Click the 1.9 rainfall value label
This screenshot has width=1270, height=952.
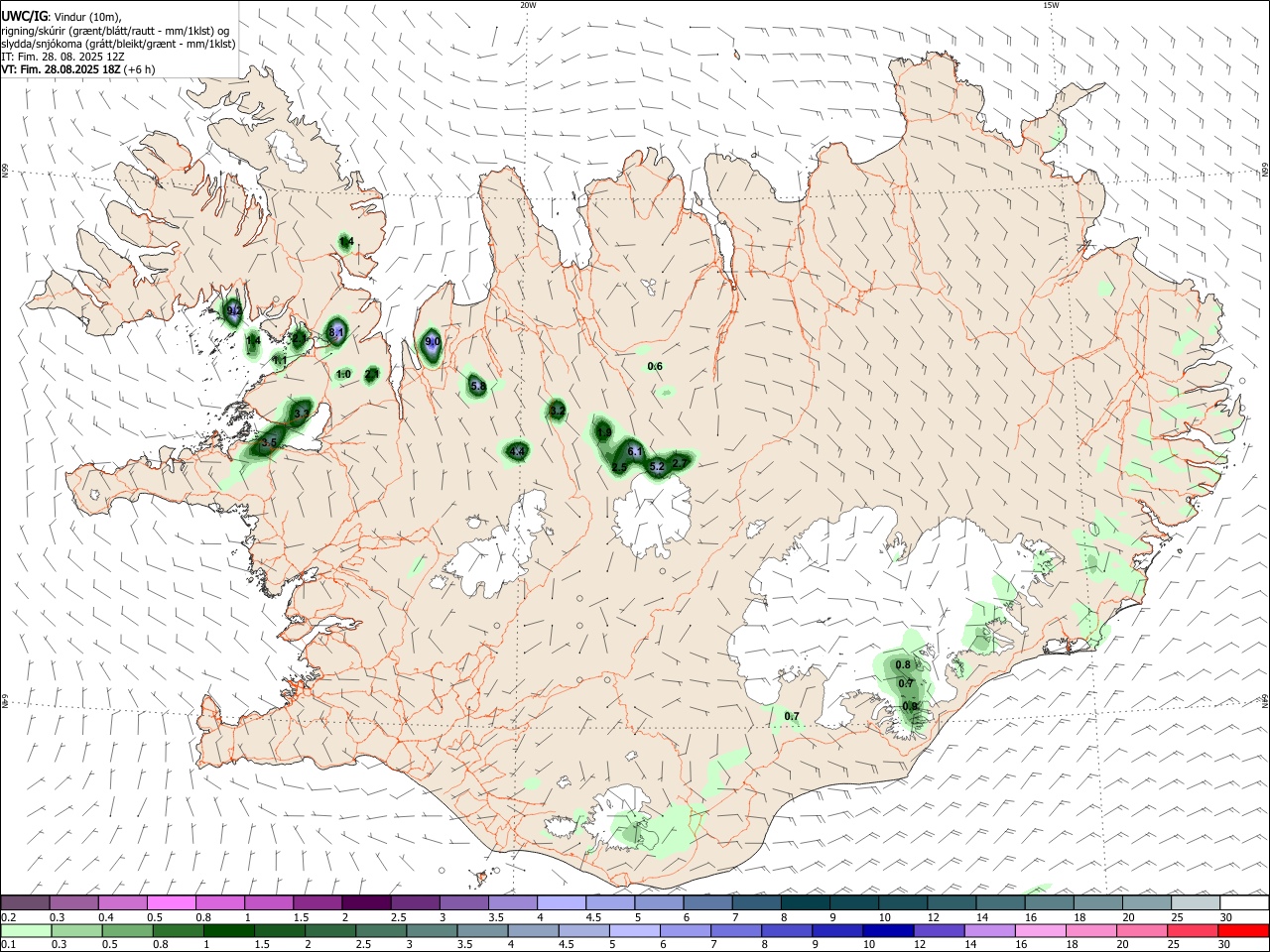pos(603,432)
